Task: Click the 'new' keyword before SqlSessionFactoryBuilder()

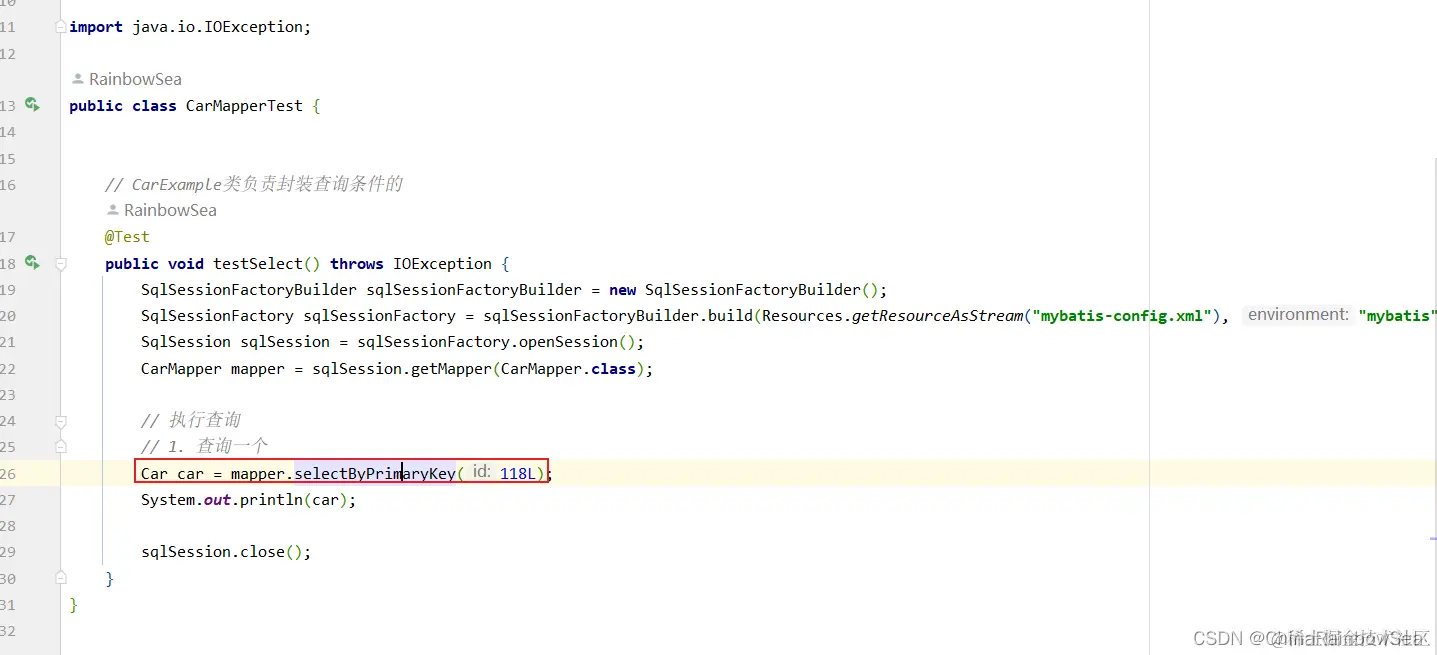Action: [622, 290]
